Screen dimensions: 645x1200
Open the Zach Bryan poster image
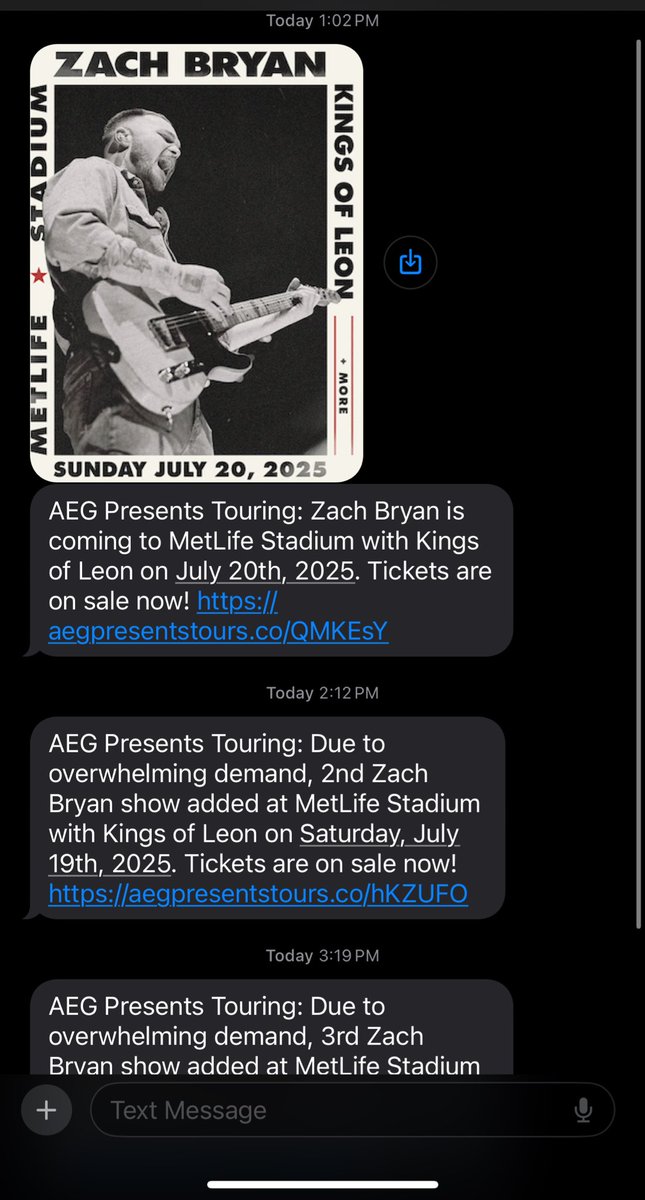(x=196, y=264)
